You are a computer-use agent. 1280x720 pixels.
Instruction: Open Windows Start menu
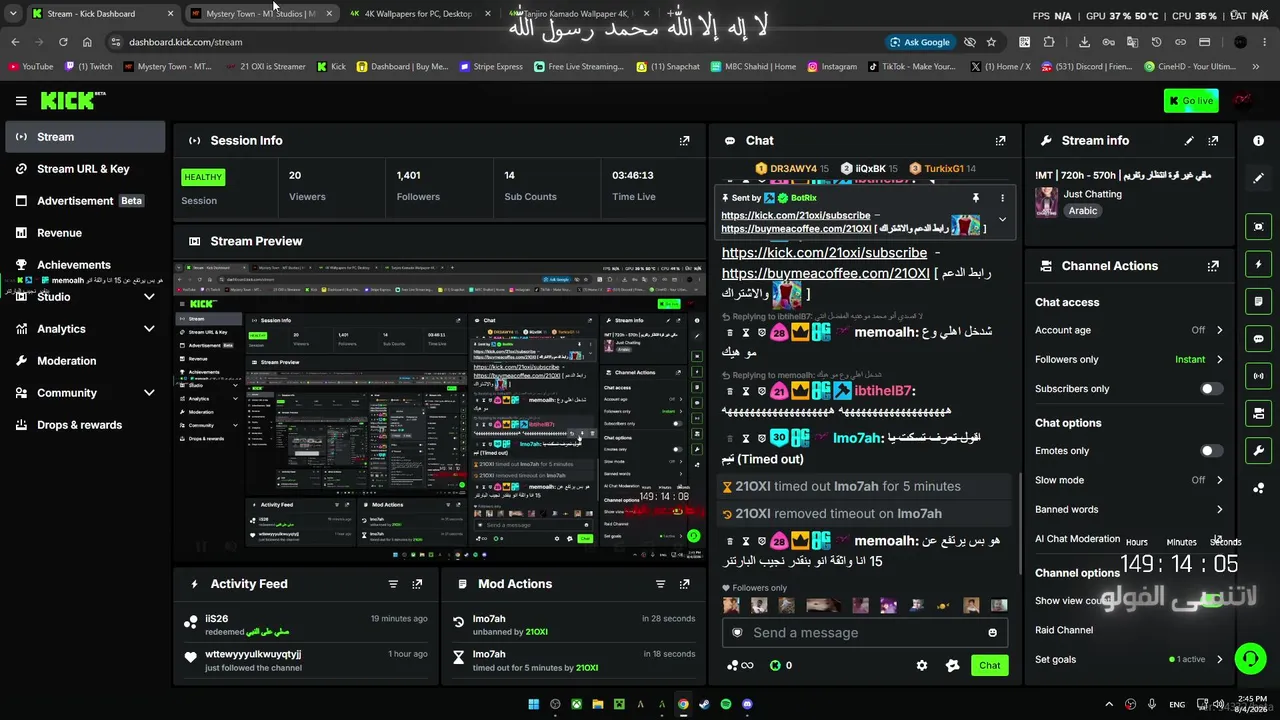(x=533, y=704)
